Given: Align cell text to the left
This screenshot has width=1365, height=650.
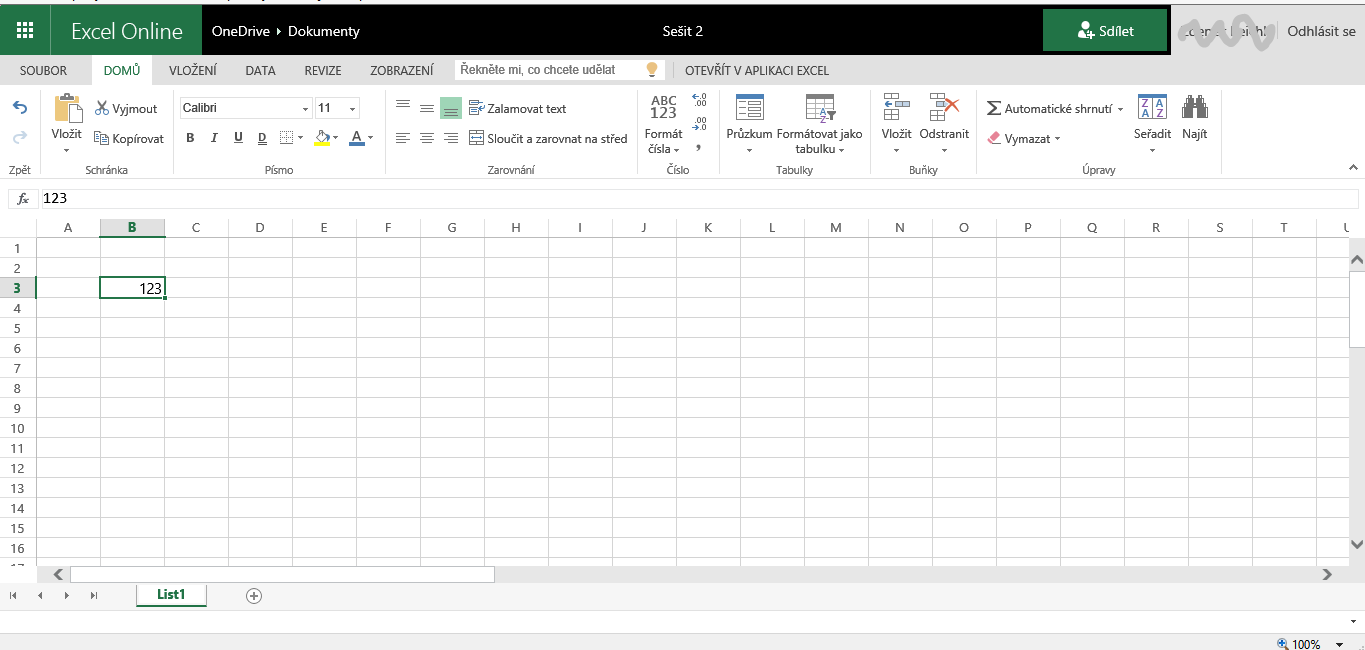Looking at the screenshot, I should coord(403,138).
